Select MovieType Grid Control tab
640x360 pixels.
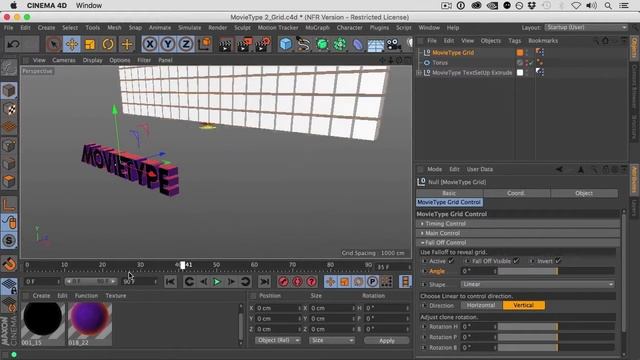(x=449, y=202)
